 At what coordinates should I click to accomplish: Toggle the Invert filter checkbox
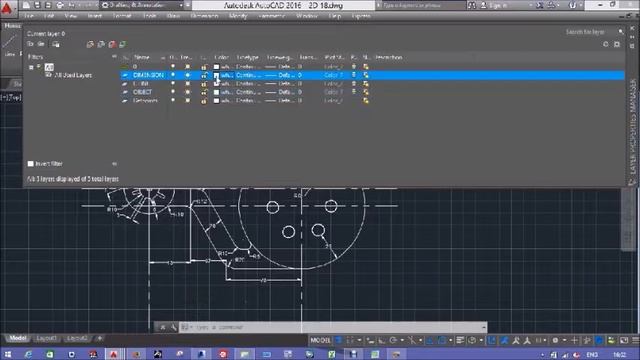point(30,164)
